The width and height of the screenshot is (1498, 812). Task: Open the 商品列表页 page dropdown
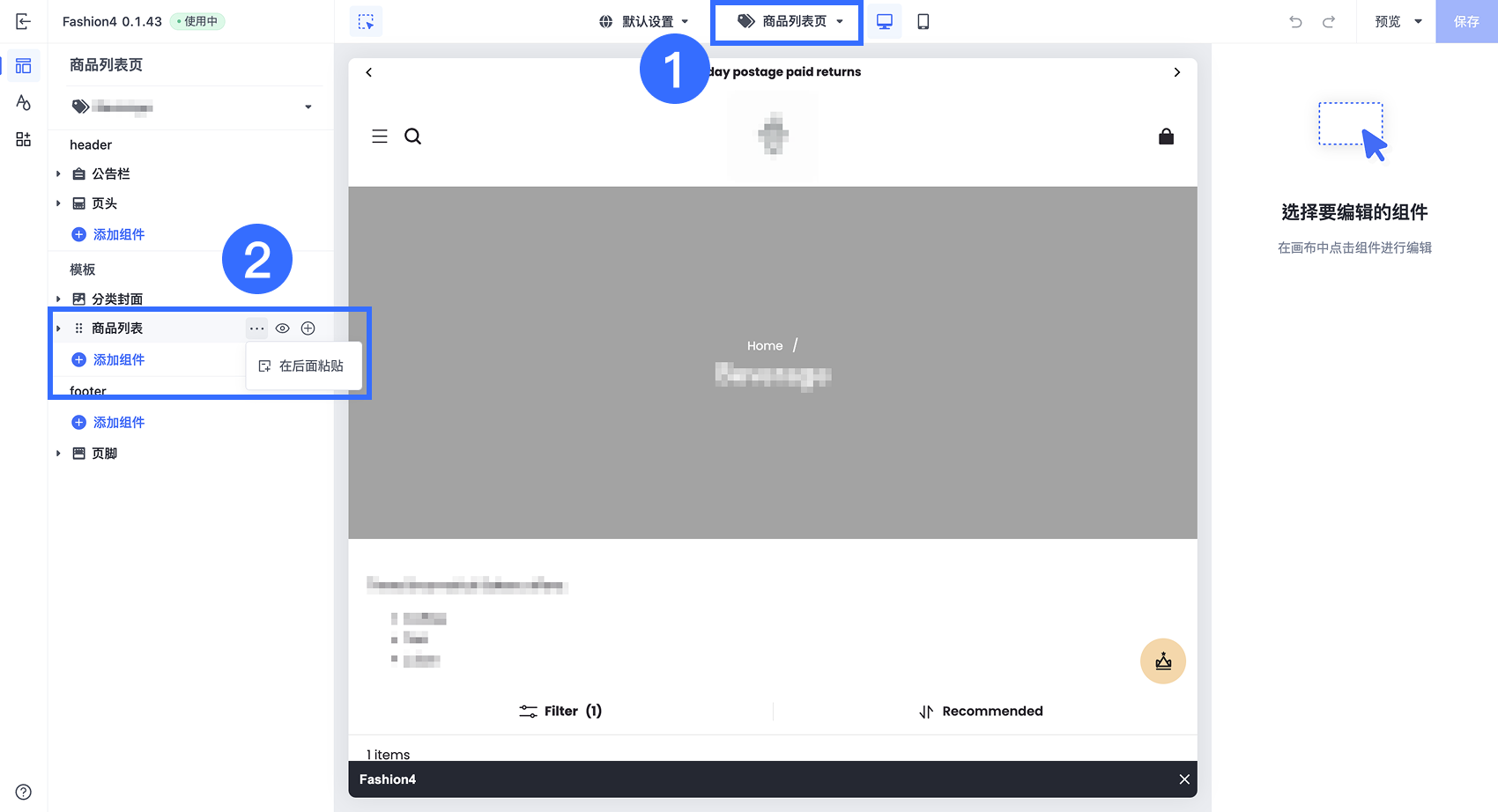tap(790, 21)
